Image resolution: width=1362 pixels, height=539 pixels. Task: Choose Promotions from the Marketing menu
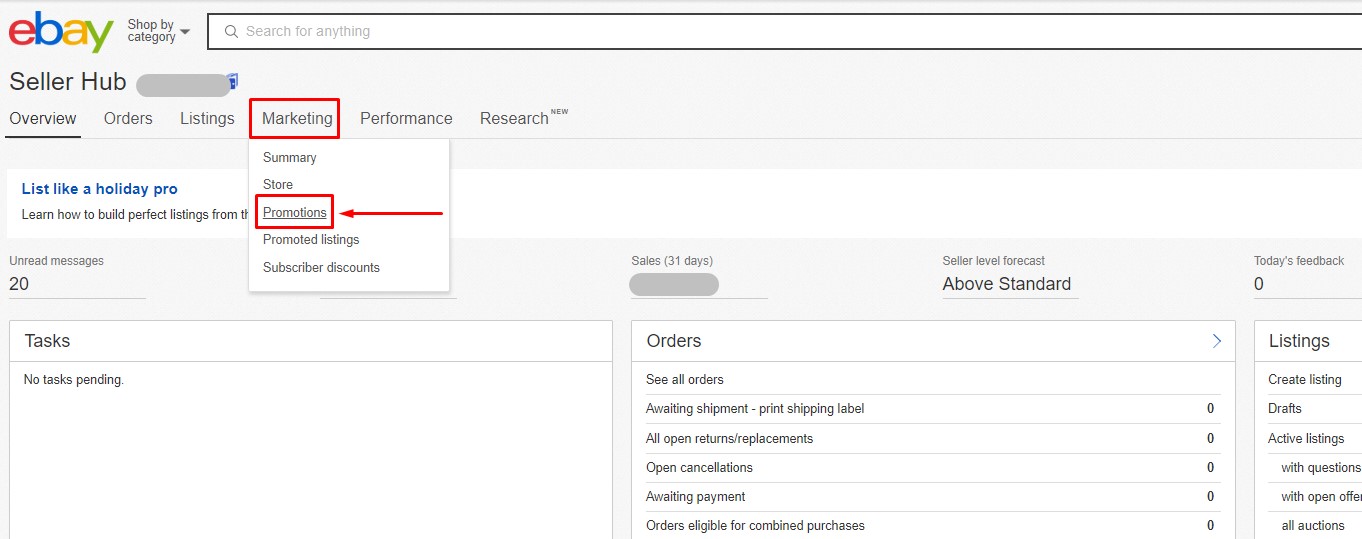(x=294, y=212)
